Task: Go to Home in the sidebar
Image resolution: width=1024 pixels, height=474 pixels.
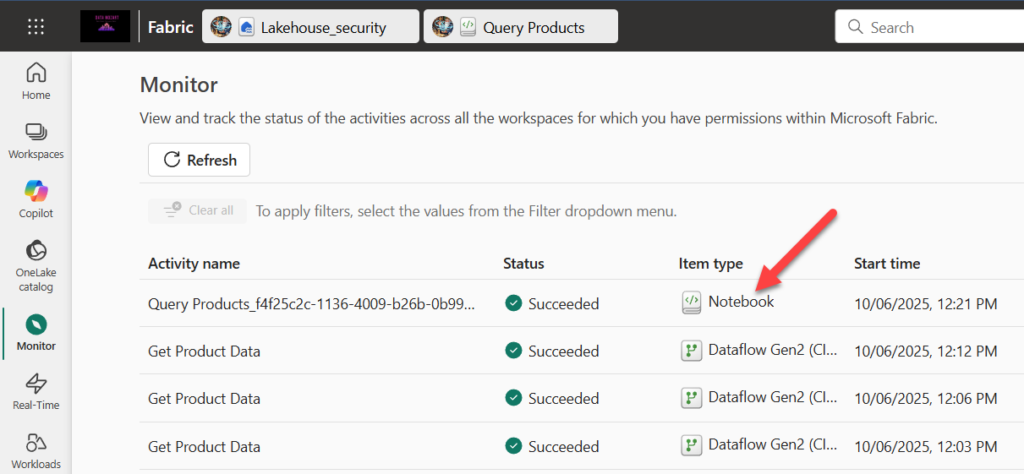Action: [x=36, y=80]
